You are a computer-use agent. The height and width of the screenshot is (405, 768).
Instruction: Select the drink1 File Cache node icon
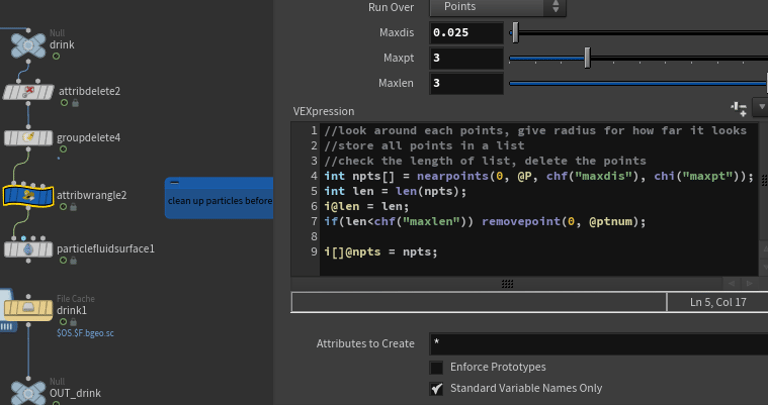pos(28,309)
